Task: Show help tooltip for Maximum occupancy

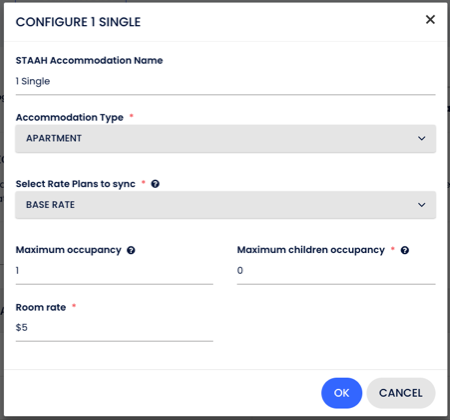Action: tap(131, 250)
